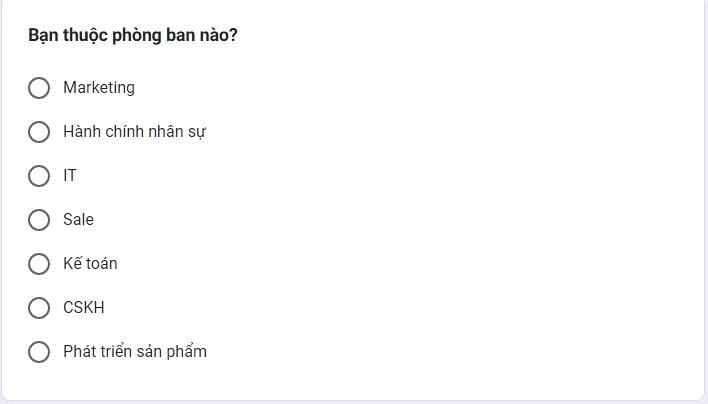
Task: Pick the Sale radio button
Action: pyautogui.click(x=39, y=220)
